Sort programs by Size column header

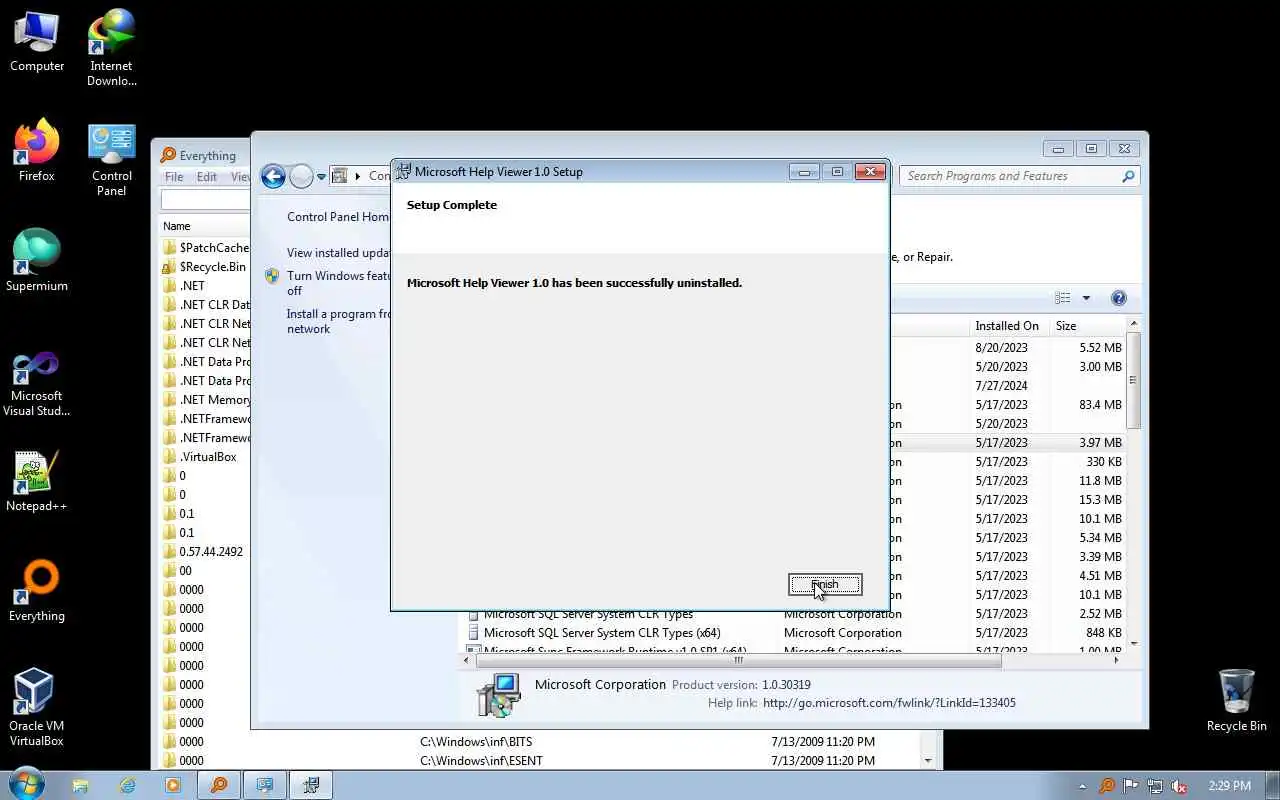tap(1088, 326)
